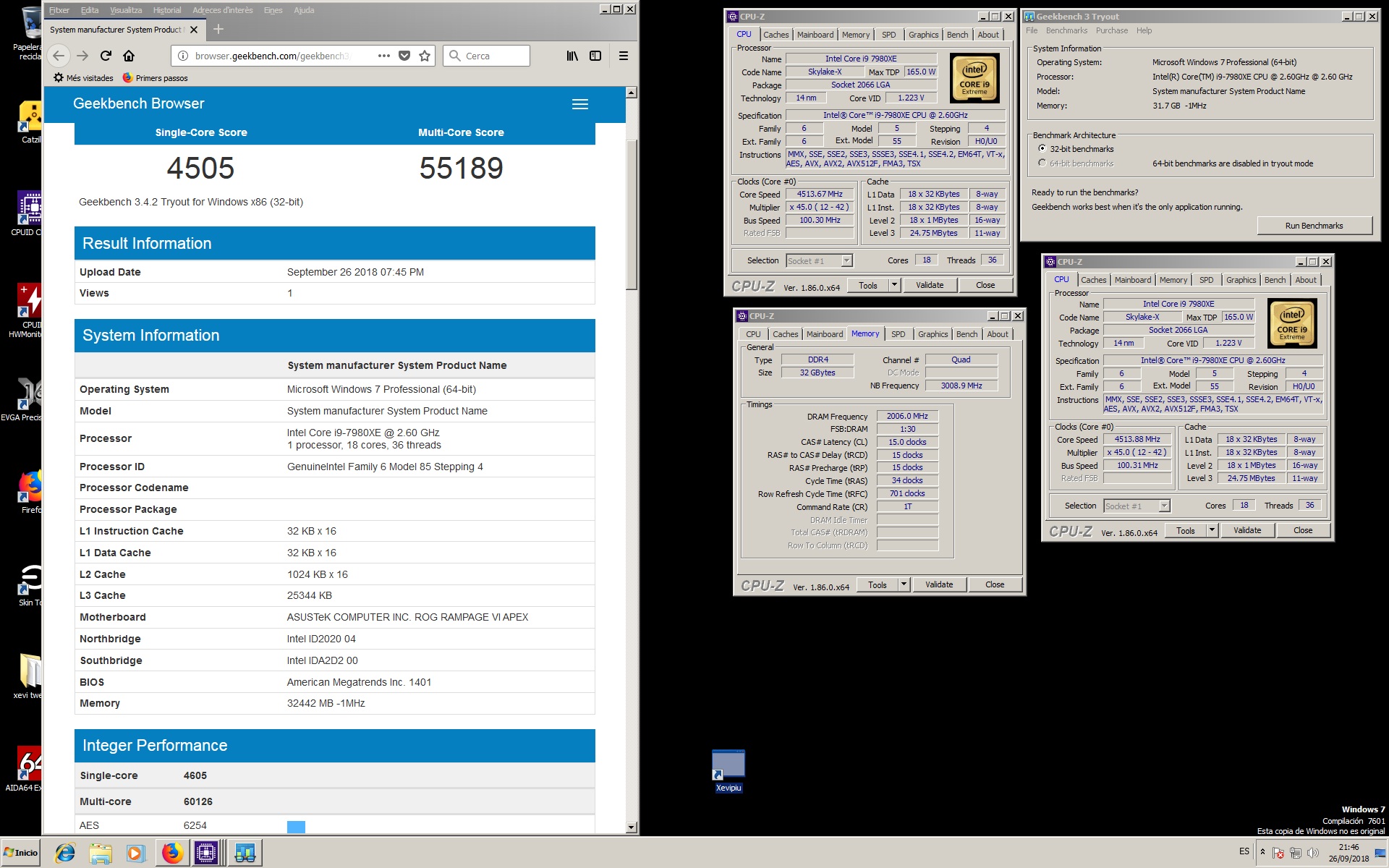Viewport: 1389px width, 868px height.
Task: Click the ES language indicator
Action: (1244, 851)
